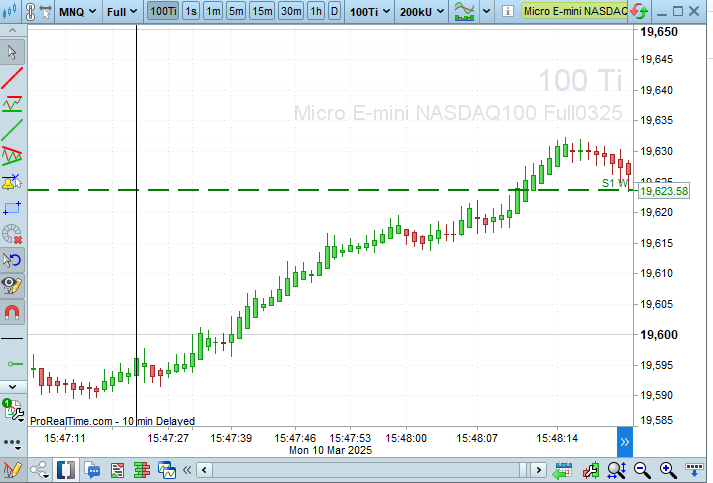Open the blue chat bubbles icon
713x483 pixels.
[92, 470]
